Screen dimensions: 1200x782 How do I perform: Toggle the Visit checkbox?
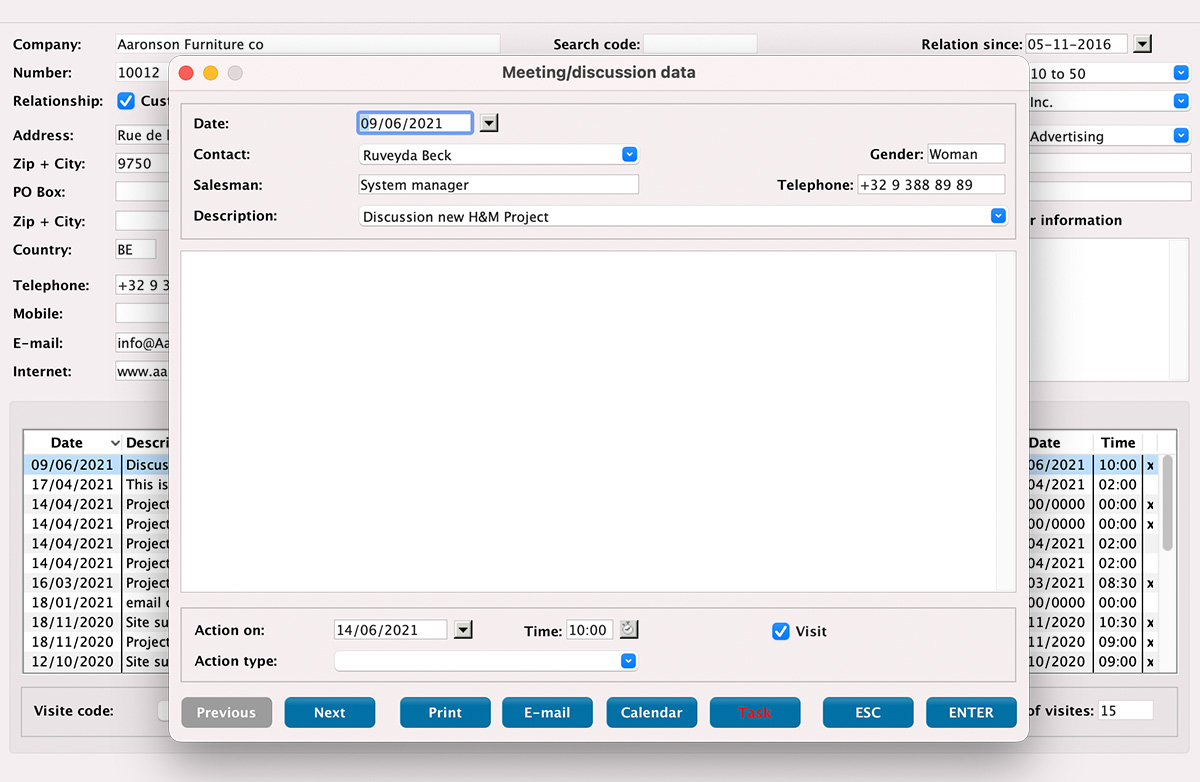(781, 631)
